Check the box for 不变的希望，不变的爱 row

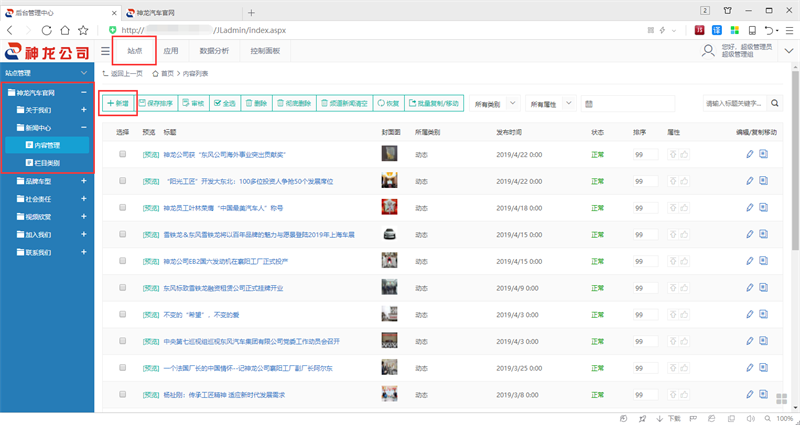(122, 314)
